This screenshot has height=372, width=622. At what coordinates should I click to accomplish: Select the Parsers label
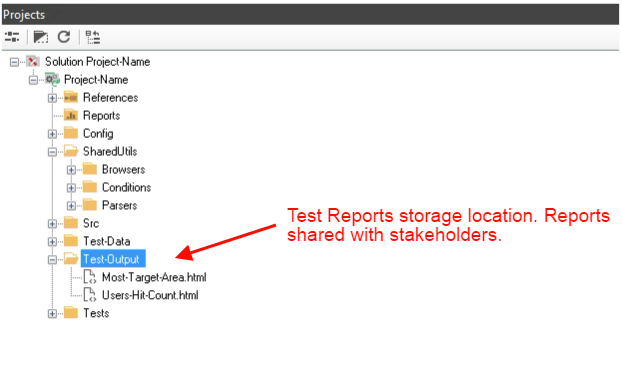119,205
